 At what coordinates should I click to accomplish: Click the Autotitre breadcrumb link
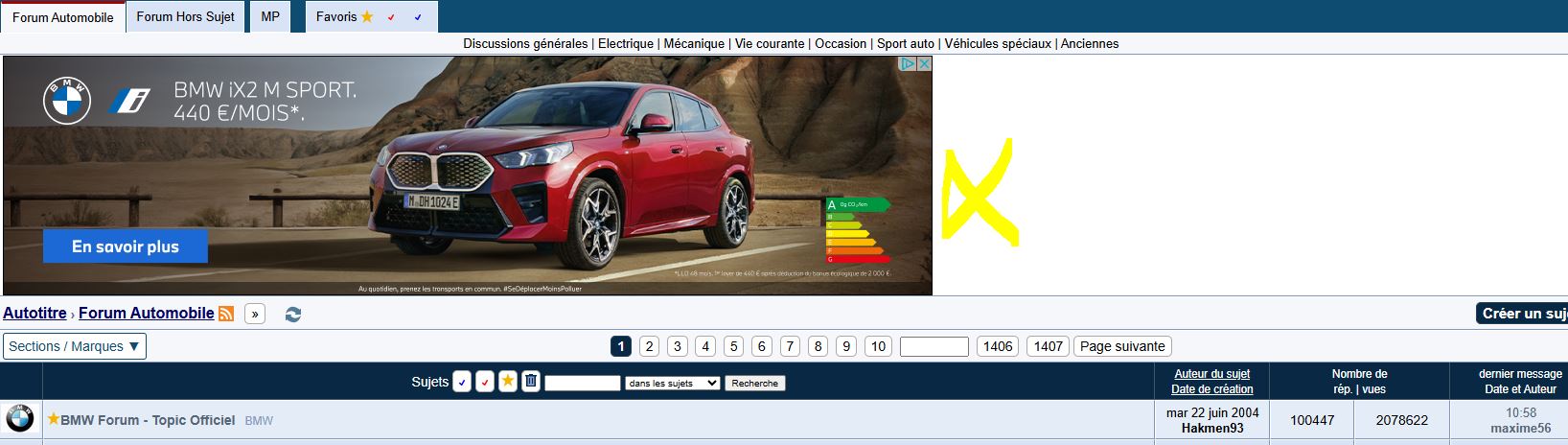point(35,313)
